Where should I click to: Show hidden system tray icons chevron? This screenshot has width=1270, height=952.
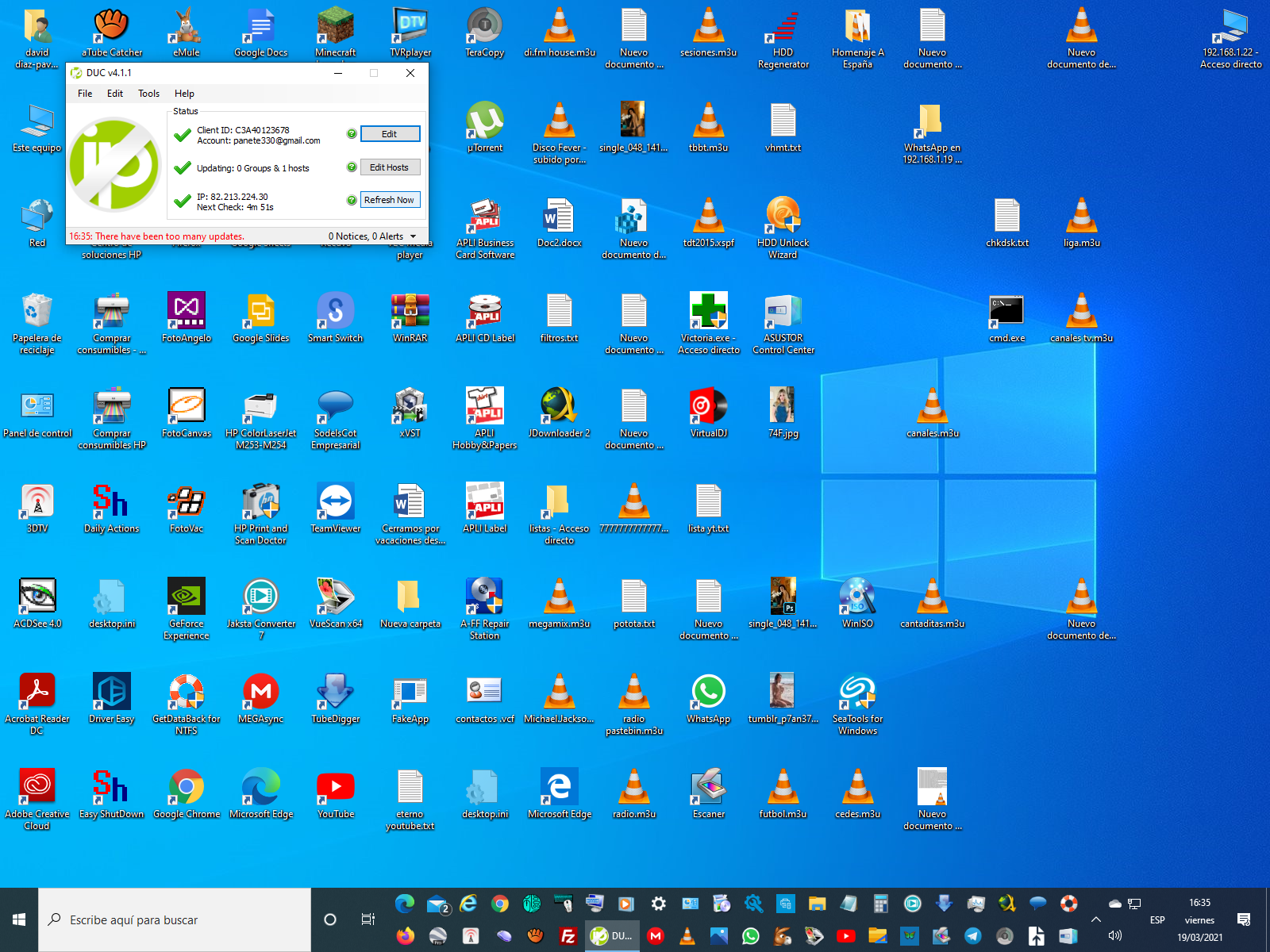coord(1096,919)
